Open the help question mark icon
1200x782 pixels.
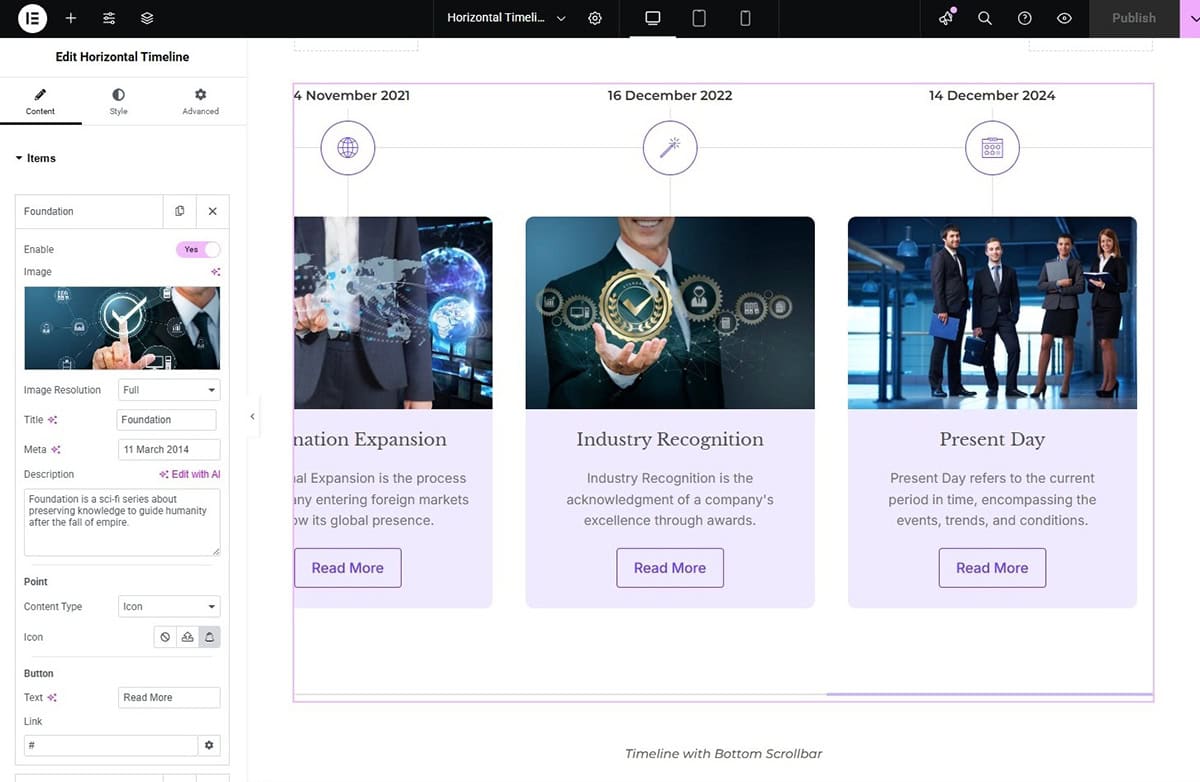click(1025, 18)
